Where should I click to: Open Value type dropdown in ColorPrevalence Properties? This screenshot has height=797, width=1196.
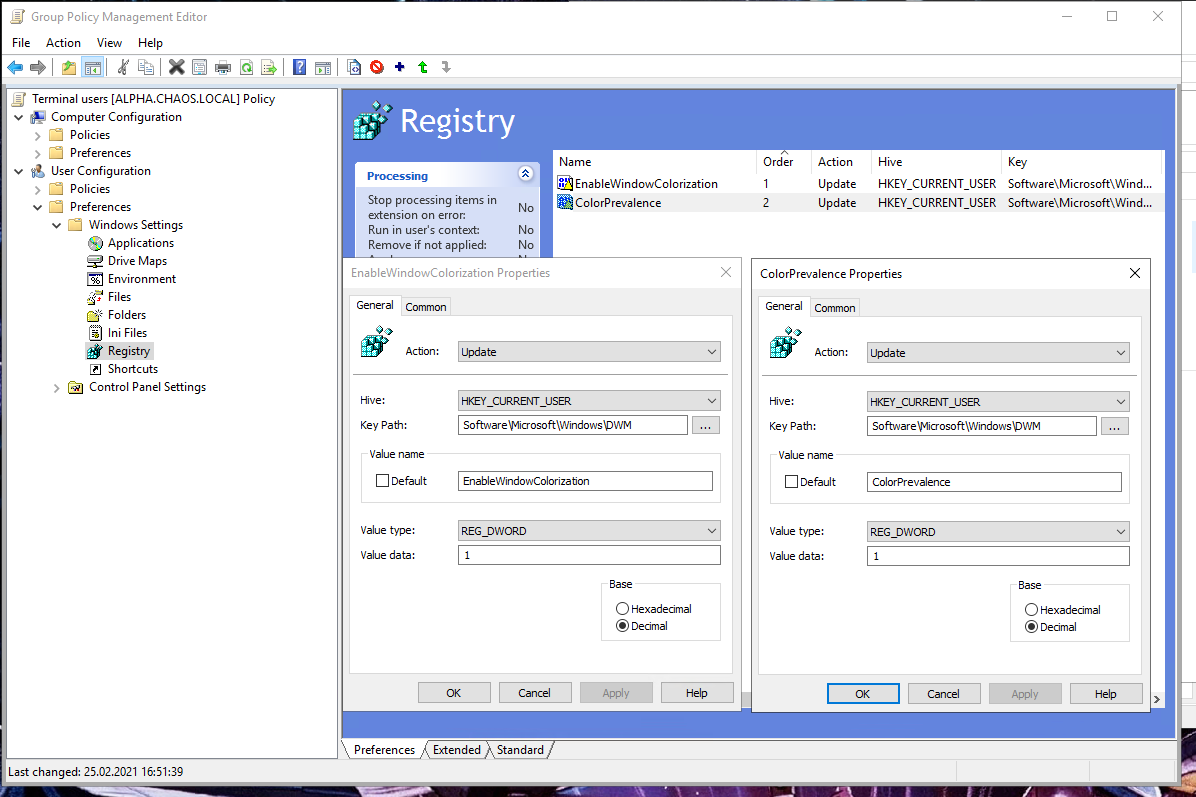998,532
